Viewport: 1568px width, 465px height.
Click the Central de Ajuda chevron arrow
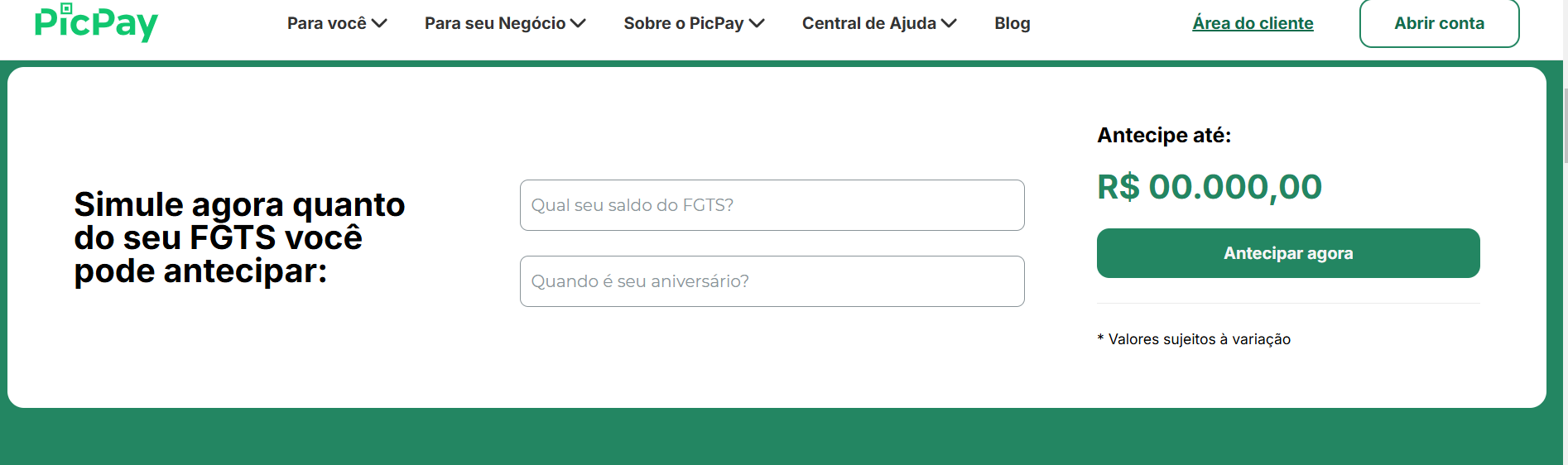tap(949, 23)
